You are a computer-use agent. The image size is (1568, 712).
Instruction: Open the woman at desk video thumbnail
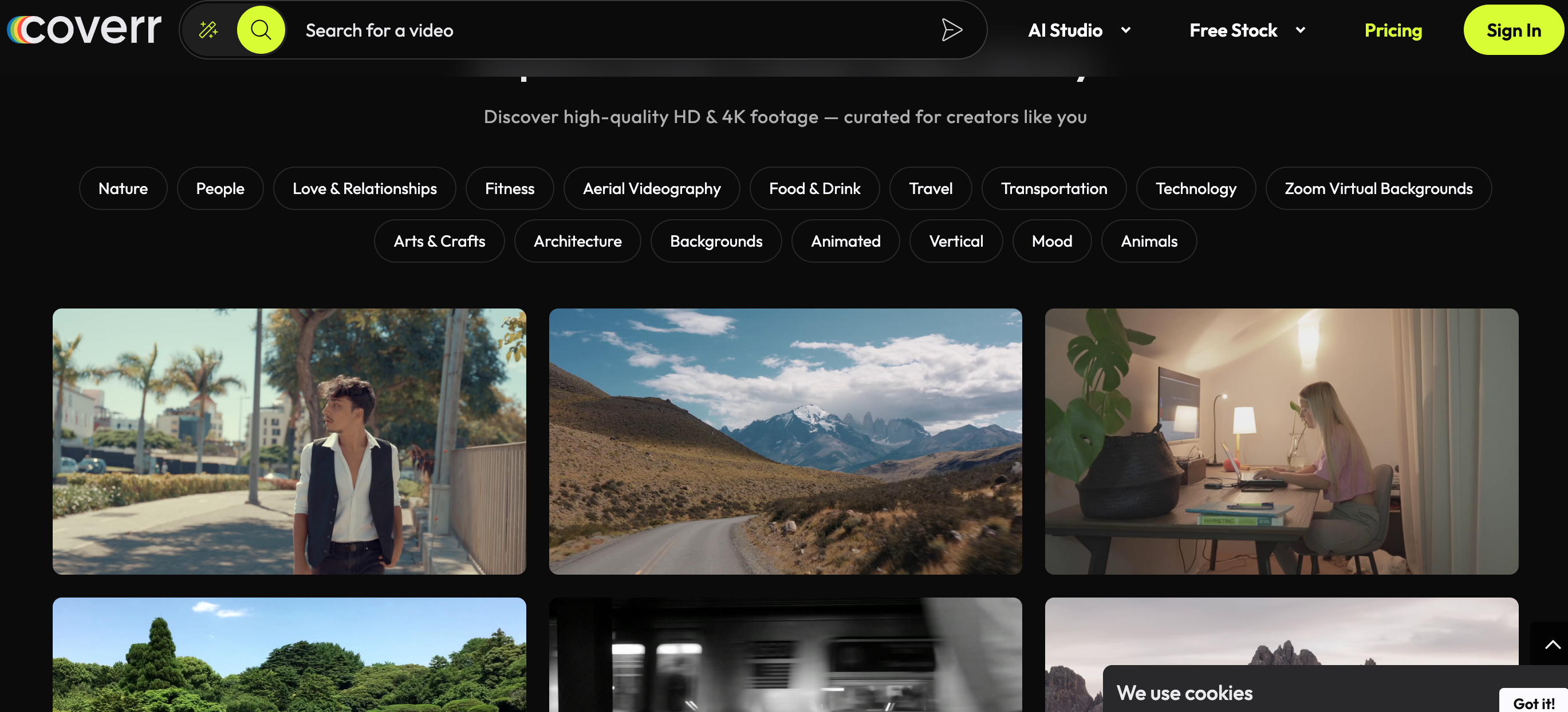coord(1281,441)
